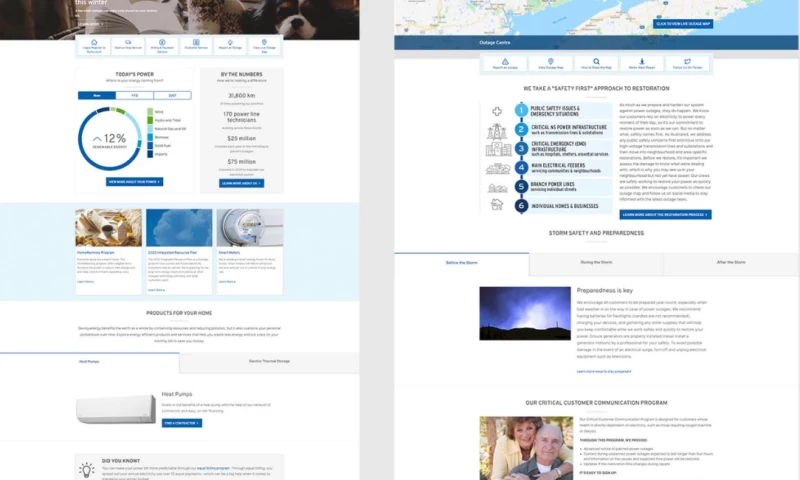This screenshot has width=800, height=480.
Task: Click the Start or Stop Service truck icon
Action: 128,42
